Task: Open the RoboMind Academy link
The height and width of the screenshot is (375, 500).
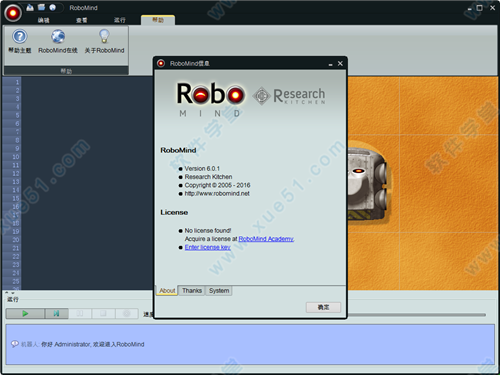Action: [266, 239]
